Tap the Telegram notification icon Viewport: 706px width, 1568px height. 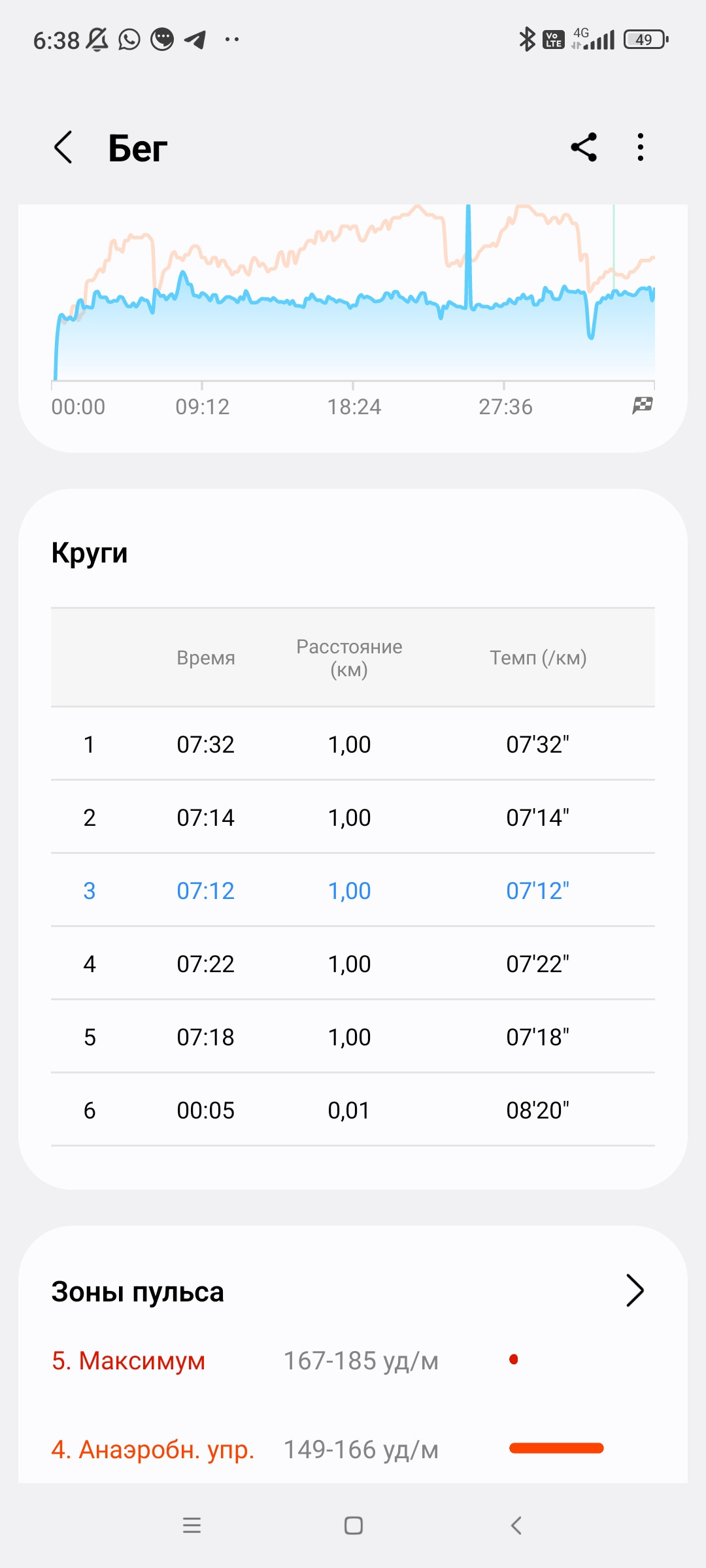(x=195, y=40)
